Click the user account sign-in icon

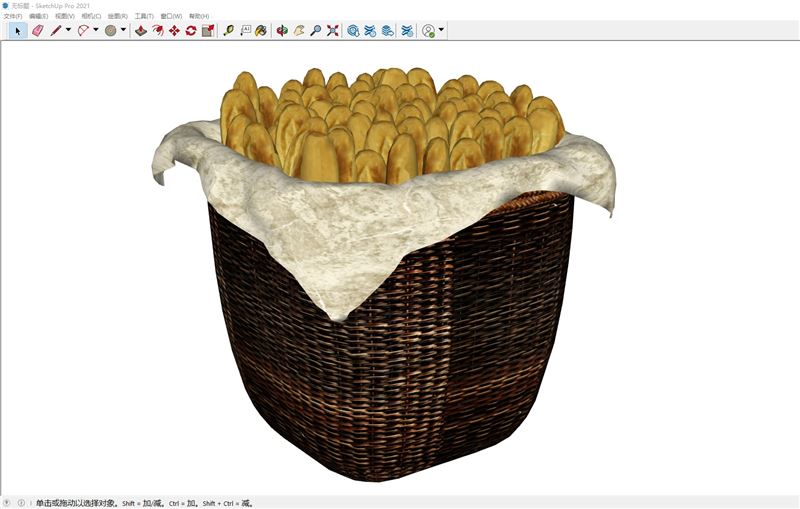tap(429, 31)
